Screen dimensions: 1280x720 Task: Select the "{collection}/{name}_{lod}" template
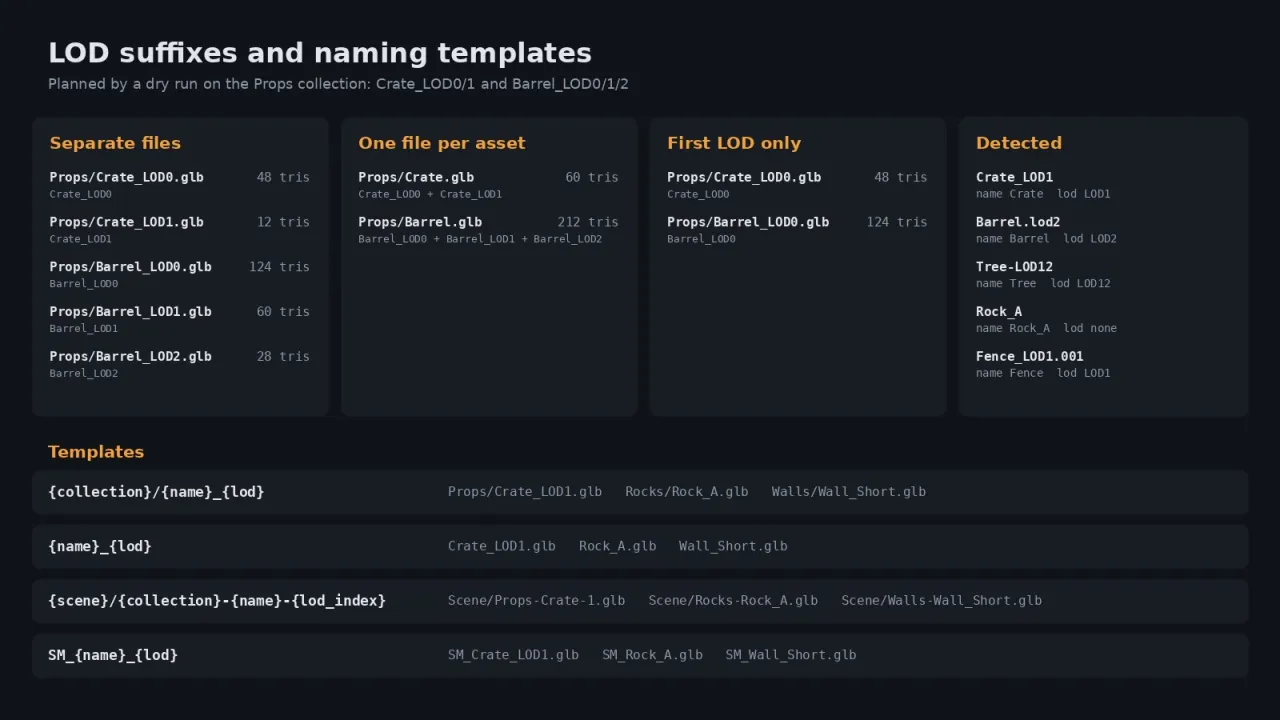156,492
